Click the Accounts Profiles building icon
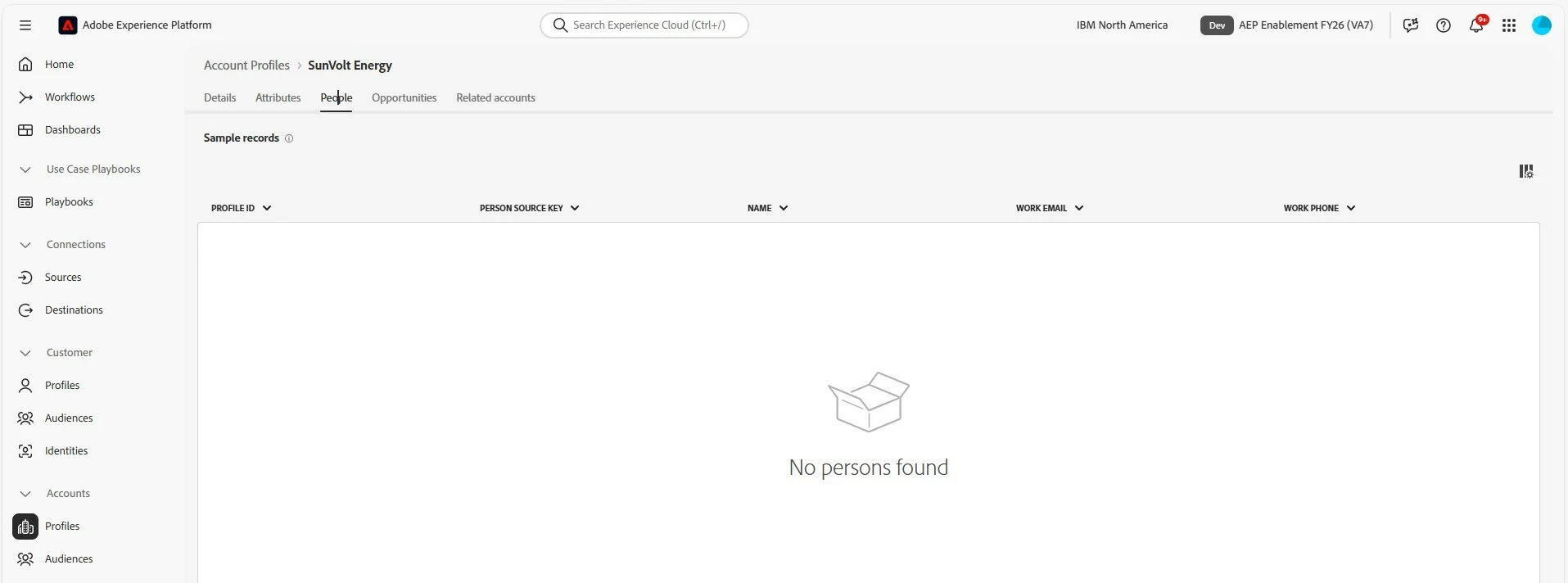This screenshot has height=583, width=1568. (25, 527)
